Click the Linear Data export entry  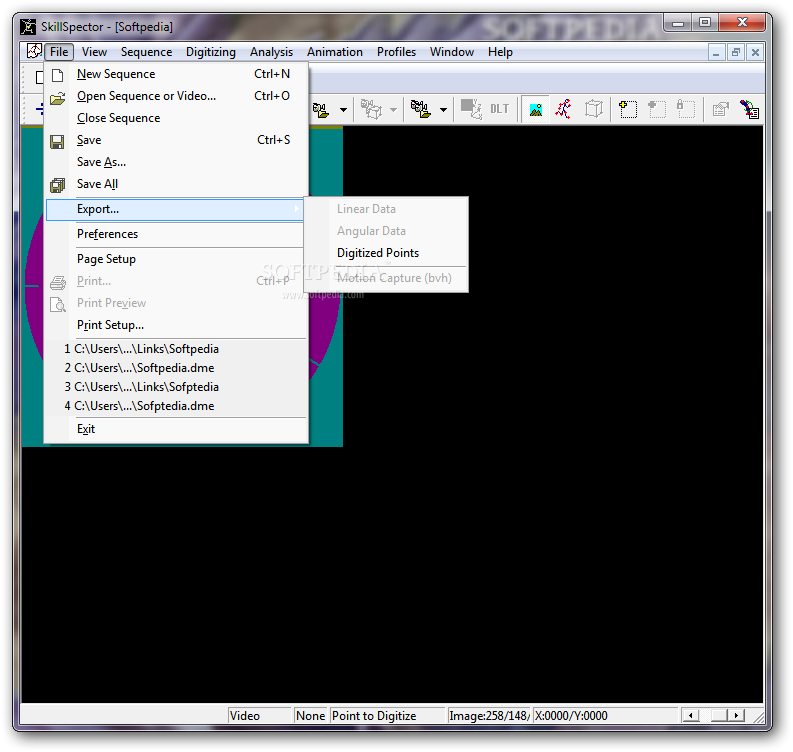tap(386, 209)
